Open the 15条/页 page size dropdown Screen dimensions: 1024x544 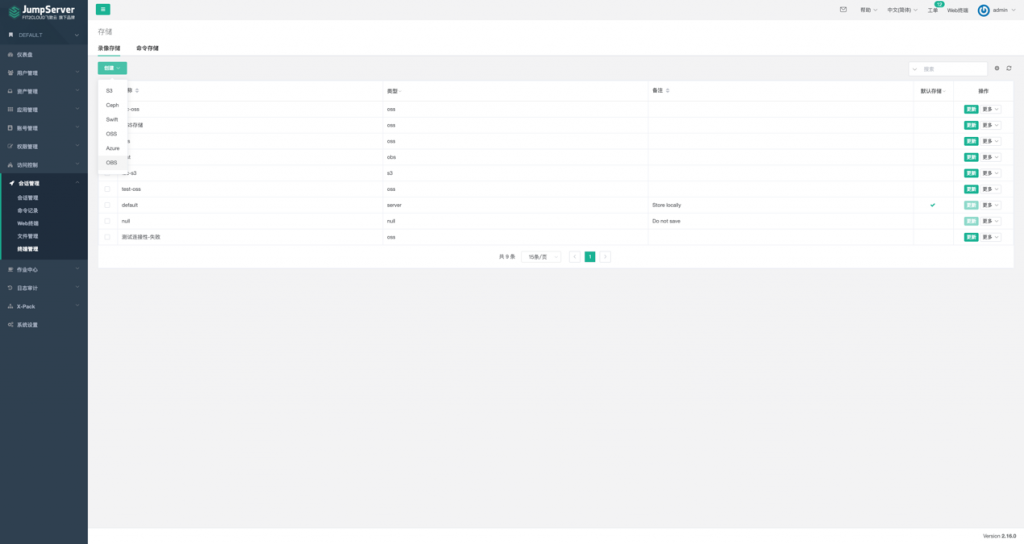coord(541,257)
